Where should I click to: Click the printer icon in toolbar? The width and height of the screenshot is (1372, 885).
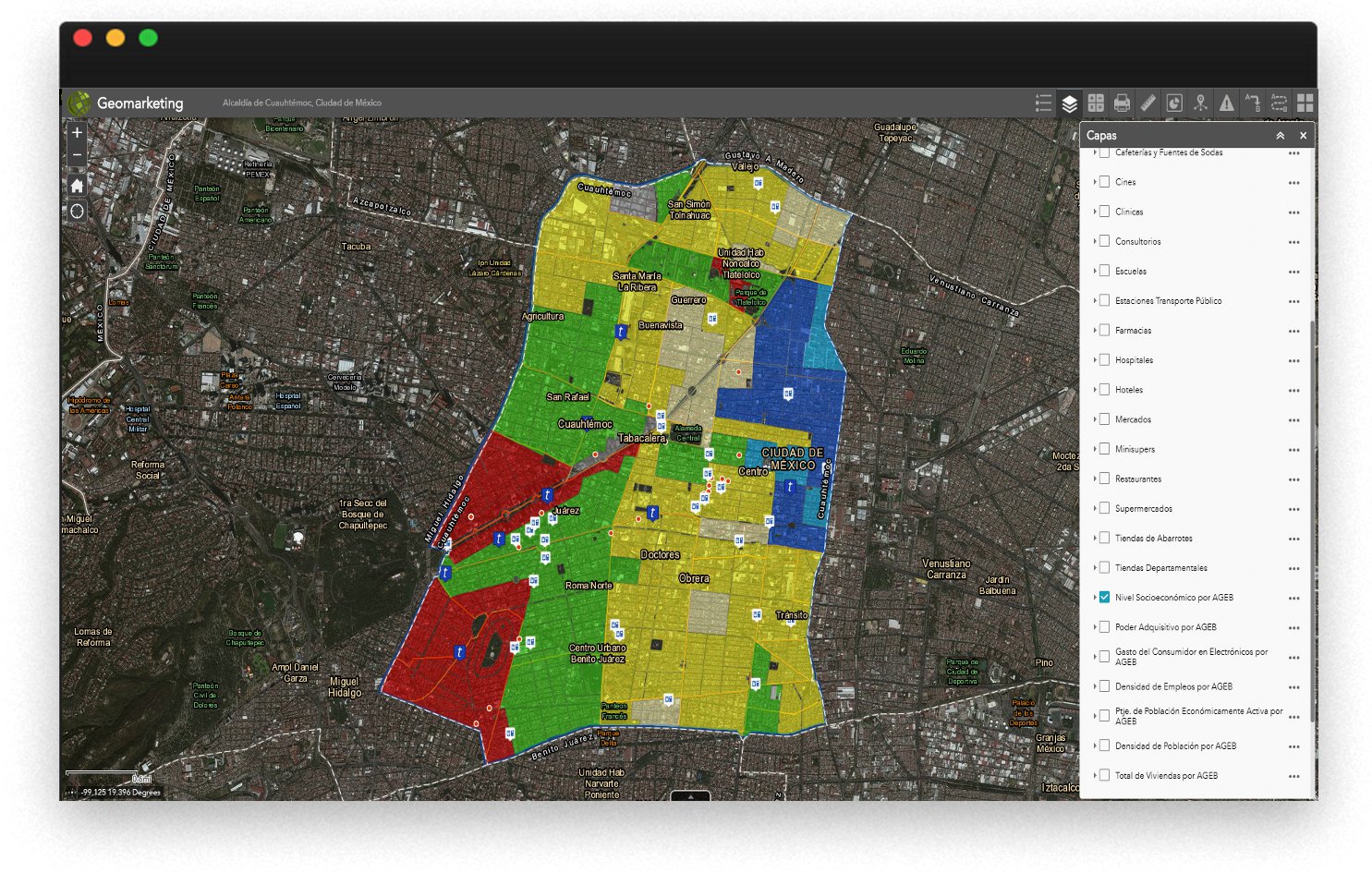[1122, 103]
